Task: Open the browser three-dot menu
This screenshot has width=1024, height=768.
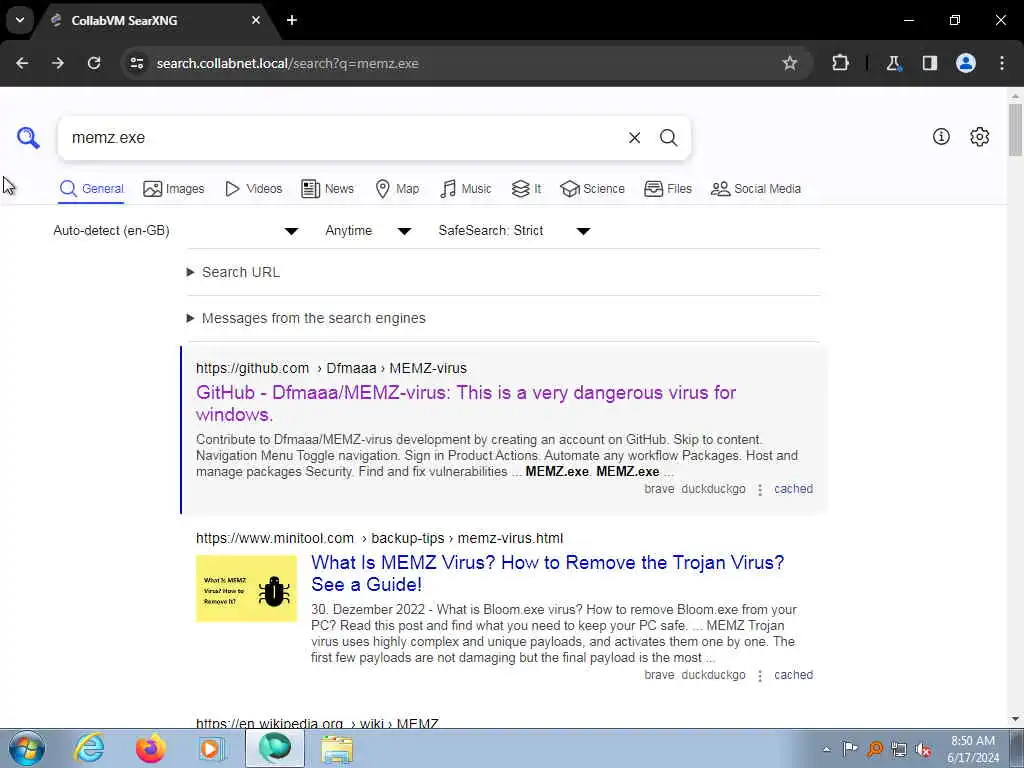Action: [1002, 63]
